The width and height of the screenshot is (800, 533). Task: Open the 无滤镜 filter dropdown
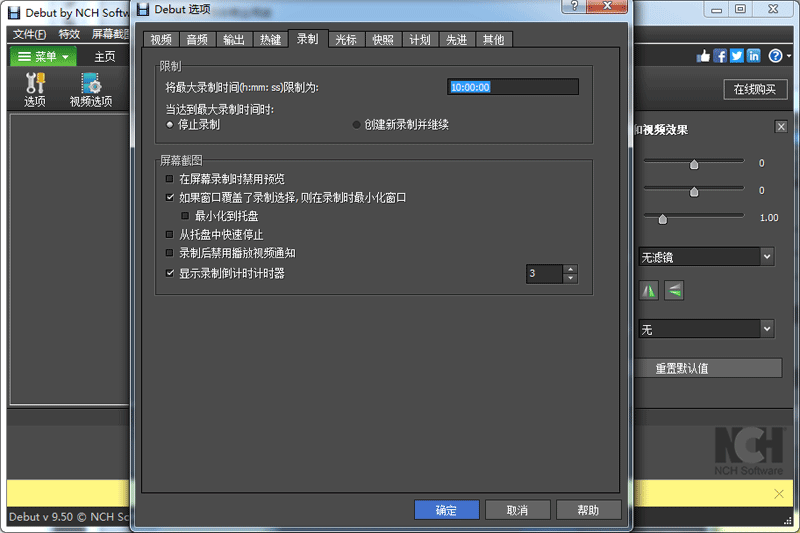[x=707, y=257]
